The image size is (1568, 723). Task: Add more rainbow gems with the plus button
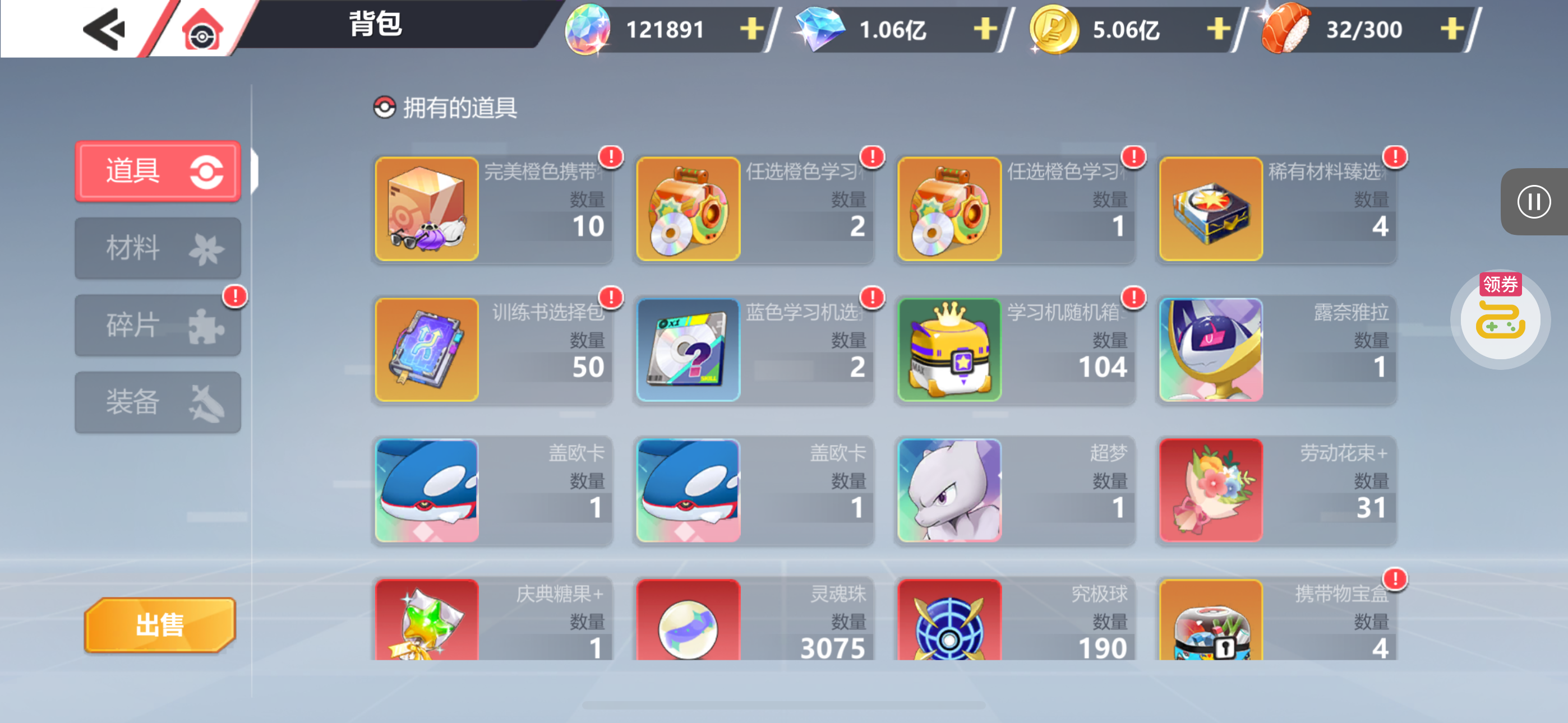click(753, 29)
